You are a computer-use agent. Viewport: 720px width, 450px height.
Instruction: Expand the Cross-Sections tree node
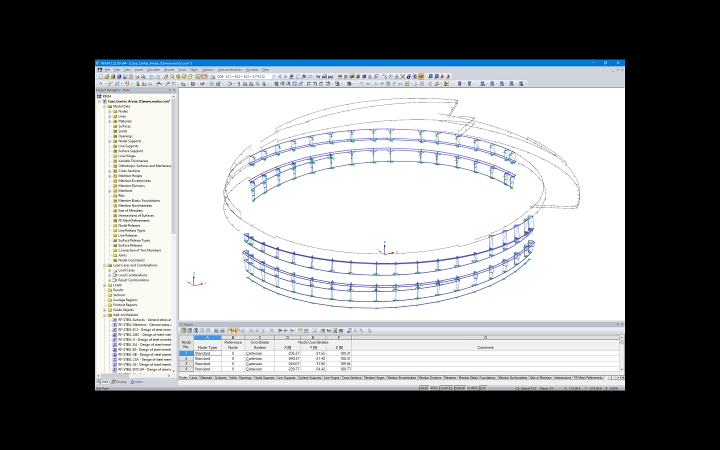point(110,171)
